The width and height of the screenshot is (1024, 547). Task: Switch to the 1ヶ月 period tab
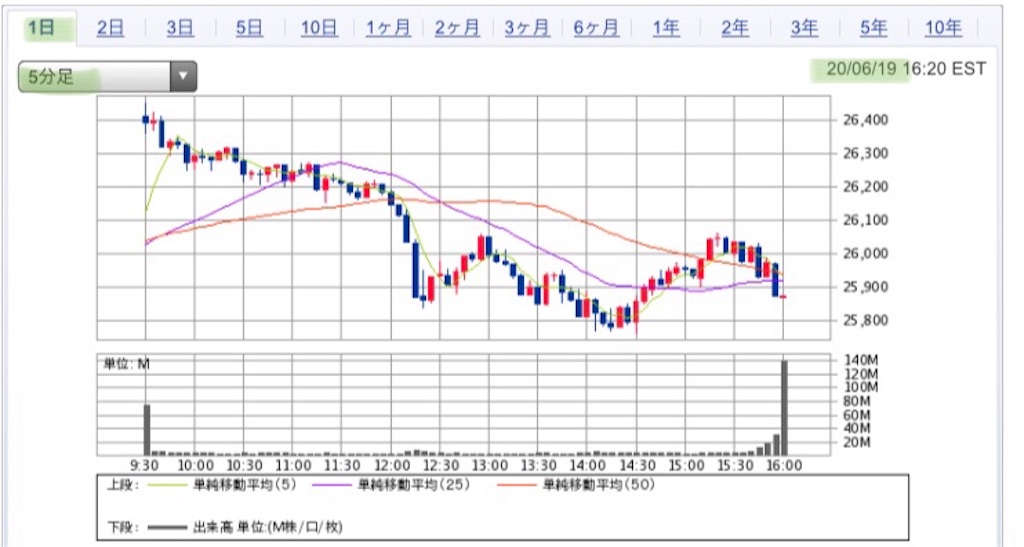tap(388, 28)
